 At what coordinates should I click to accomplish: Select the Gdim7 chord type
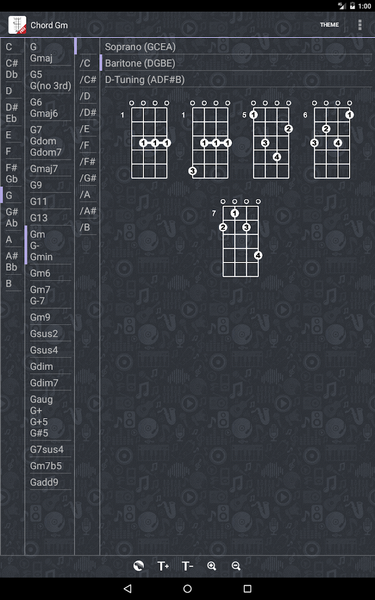pyautogui.click(x=50, y=383)
